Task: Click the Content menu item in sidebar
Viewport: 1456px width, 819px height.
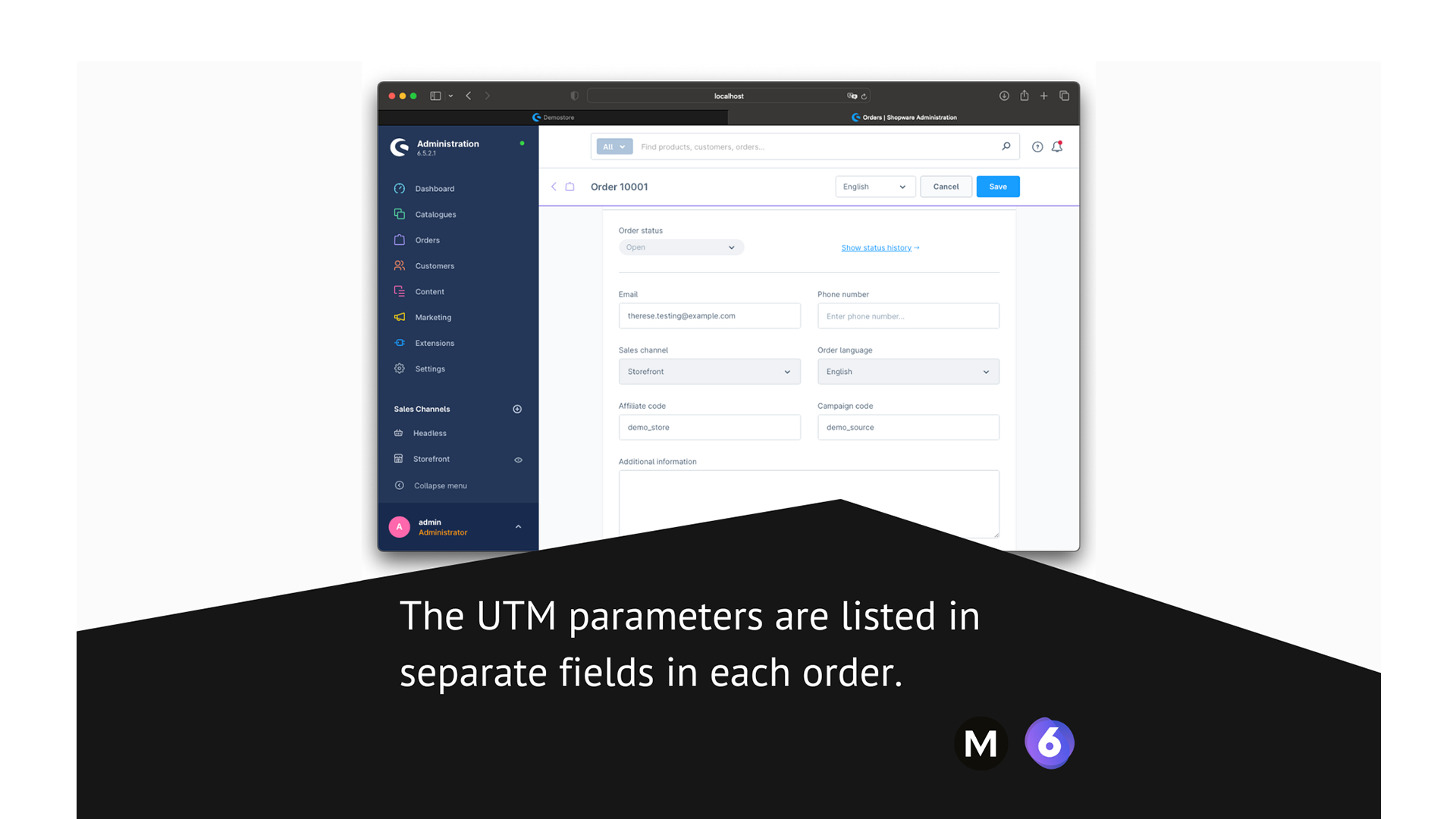Action: (x=430, y=291)
